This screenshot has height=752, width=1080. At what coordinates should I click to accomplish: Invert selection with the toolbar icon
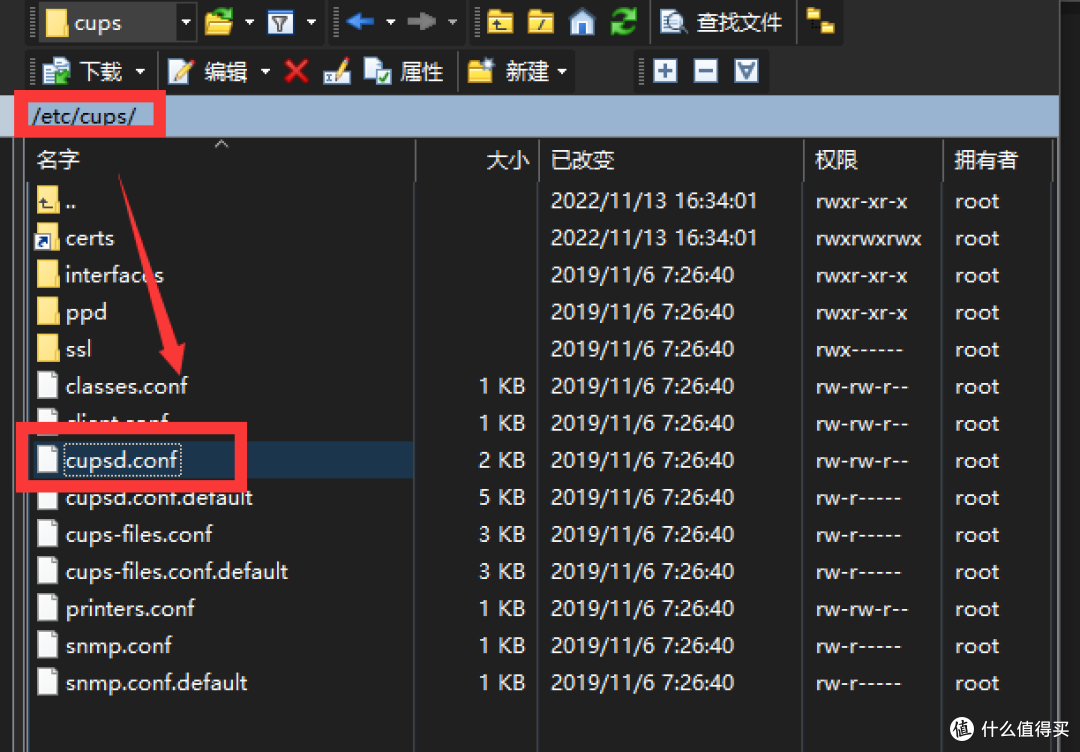click(x=747, y=71)
